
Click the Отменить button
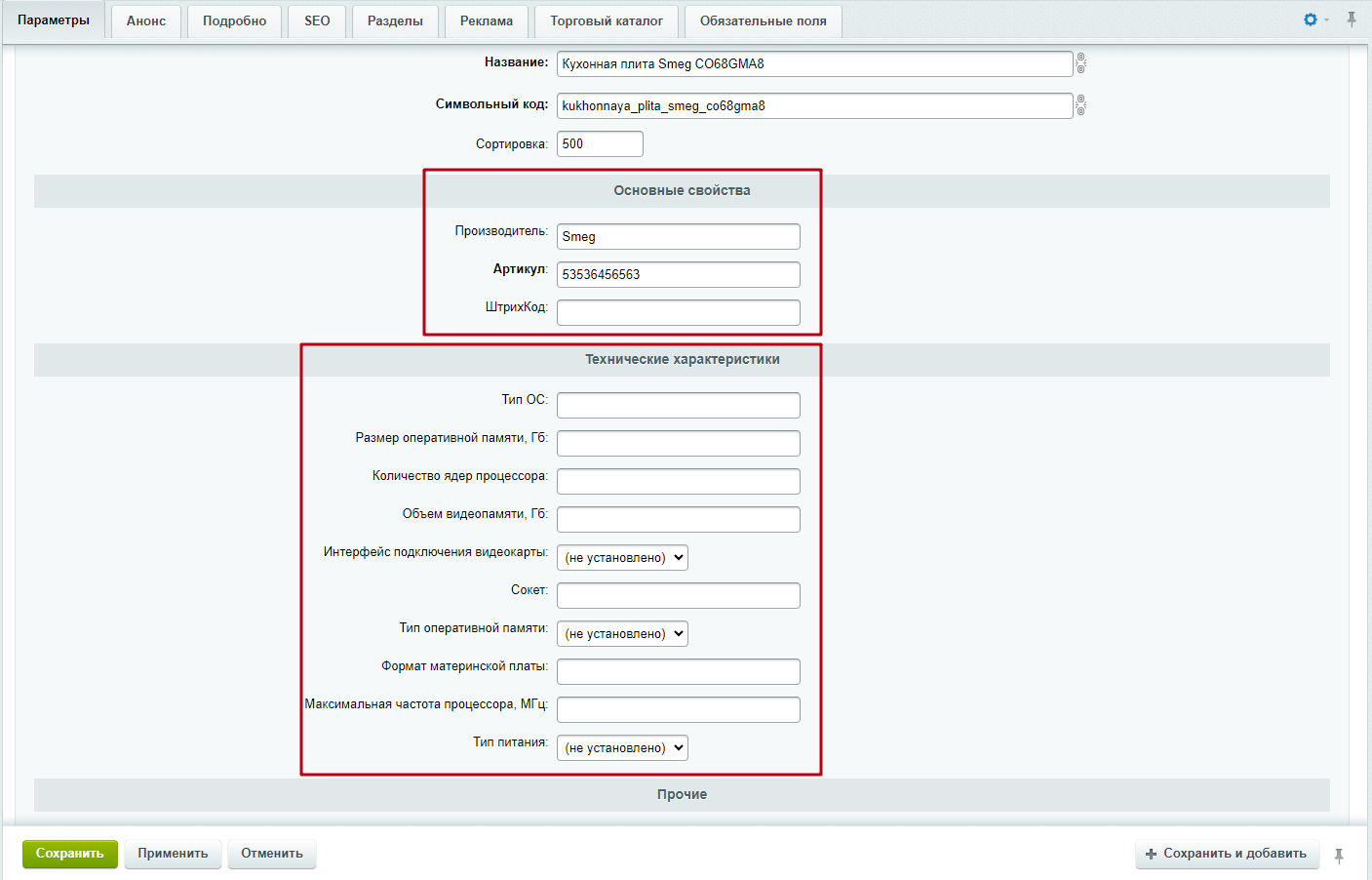click(272, 854)
